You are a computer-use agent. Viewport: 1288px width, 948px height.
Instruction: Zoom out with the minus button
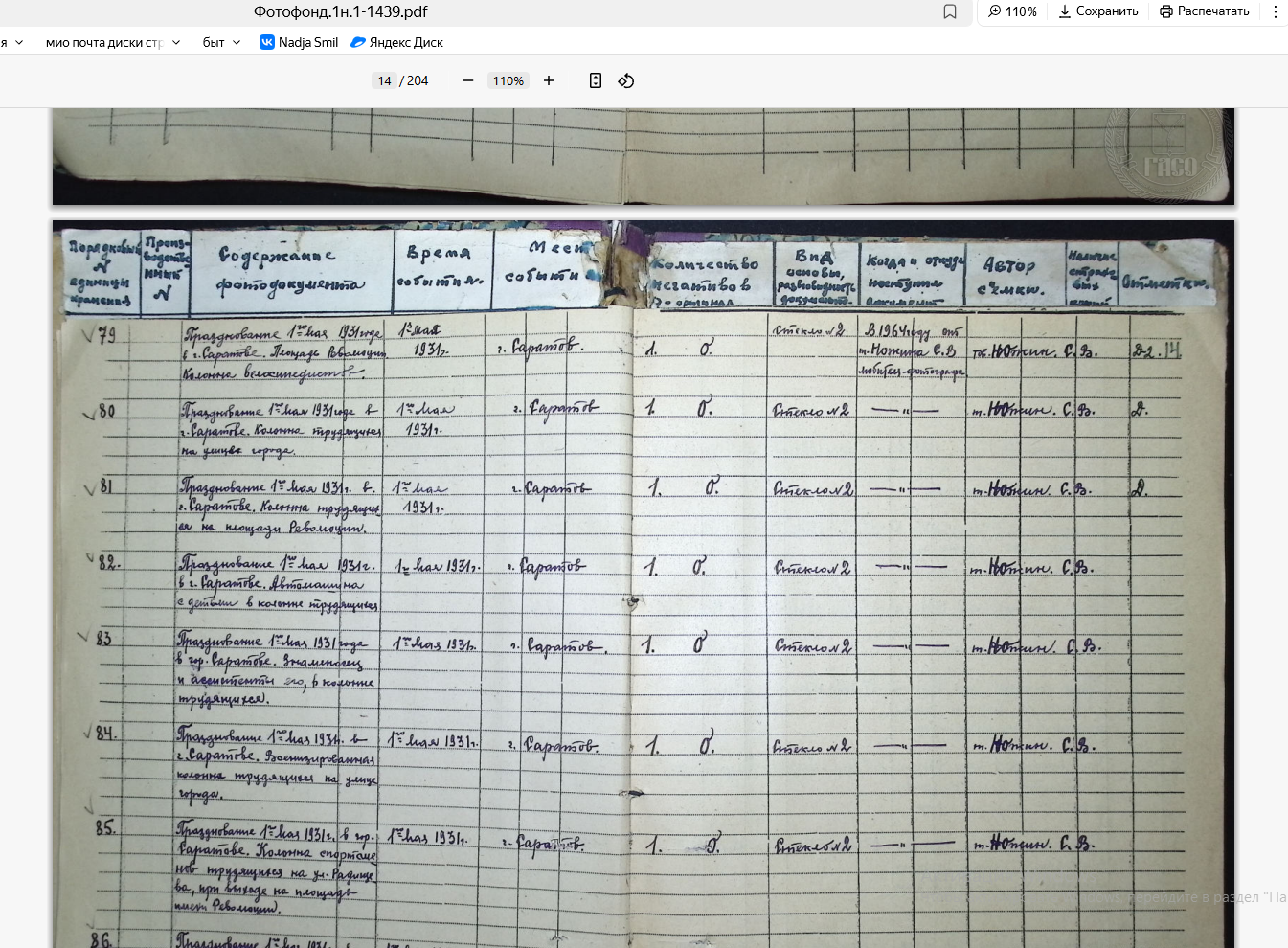[468, 80]
